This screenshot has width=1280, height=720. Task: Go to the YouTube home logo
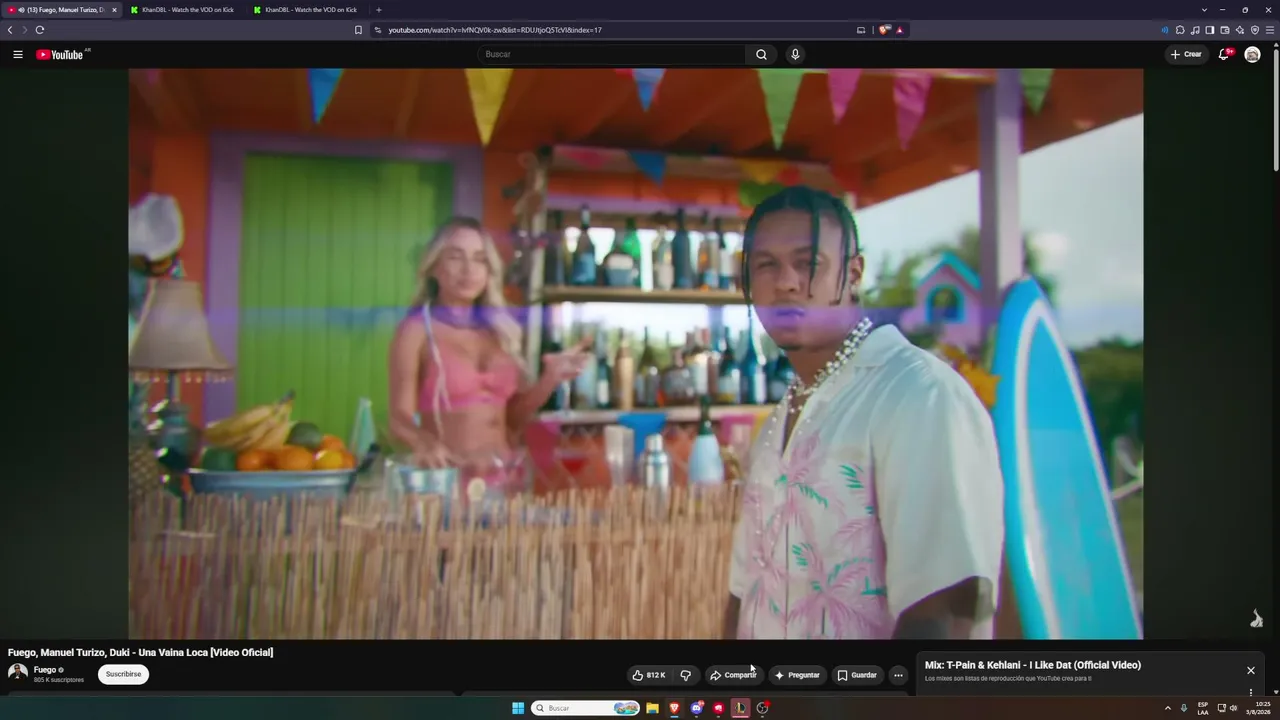[x=60, y=54]
